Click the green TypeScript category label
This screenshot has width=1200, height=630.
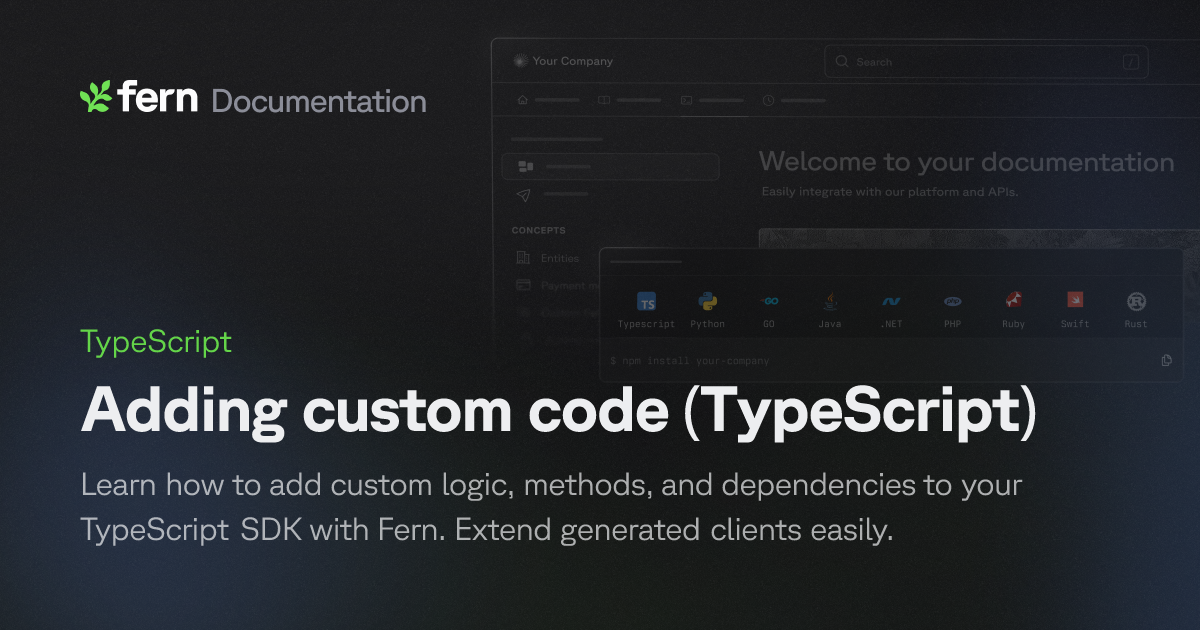pyautogui.click(x=156, y=342)
